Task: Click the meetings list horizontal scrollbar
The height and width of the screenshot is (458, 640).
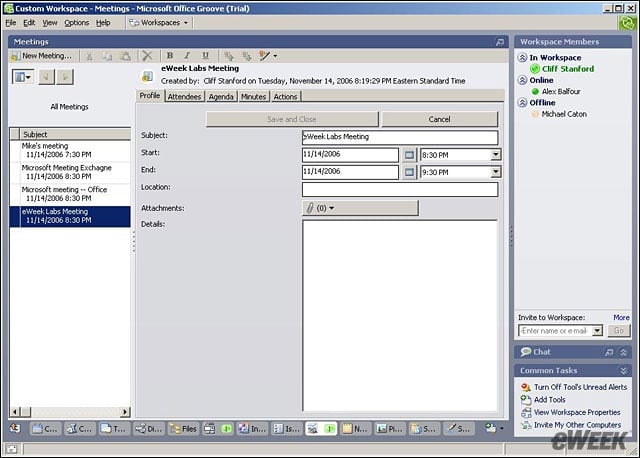Action: click(x=70, y=412)
